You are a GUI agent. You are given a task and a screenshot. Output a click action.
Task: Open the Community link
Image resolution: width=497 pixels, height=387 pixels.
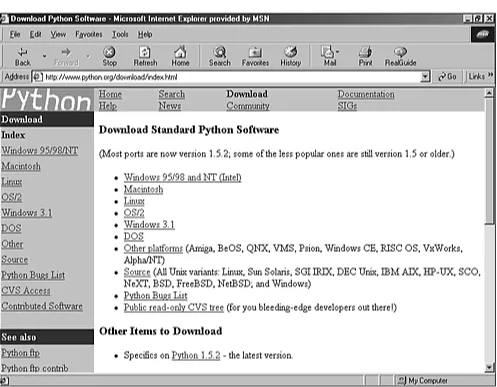(x=248, y=106)
